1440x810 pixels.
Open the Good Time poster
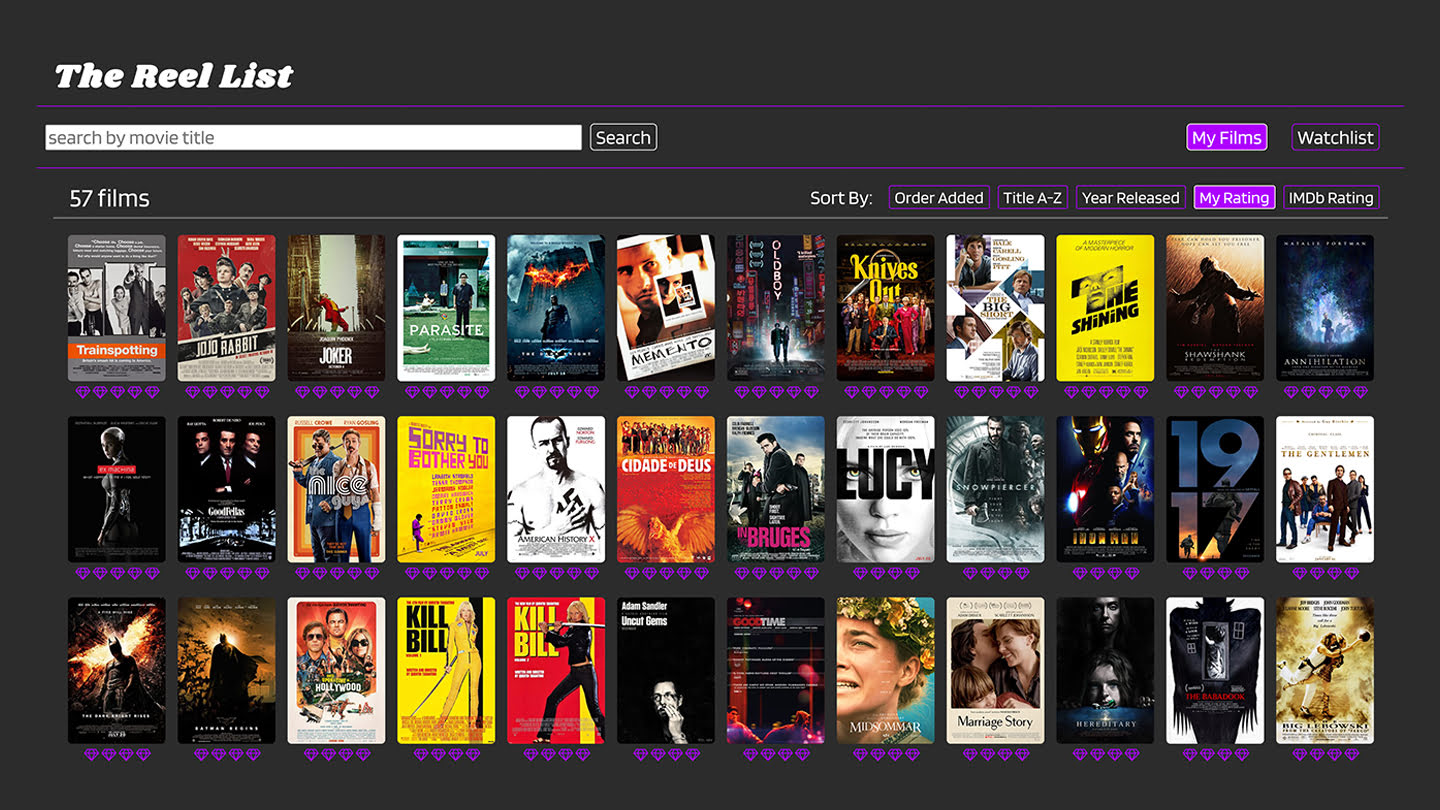(776, 671)
